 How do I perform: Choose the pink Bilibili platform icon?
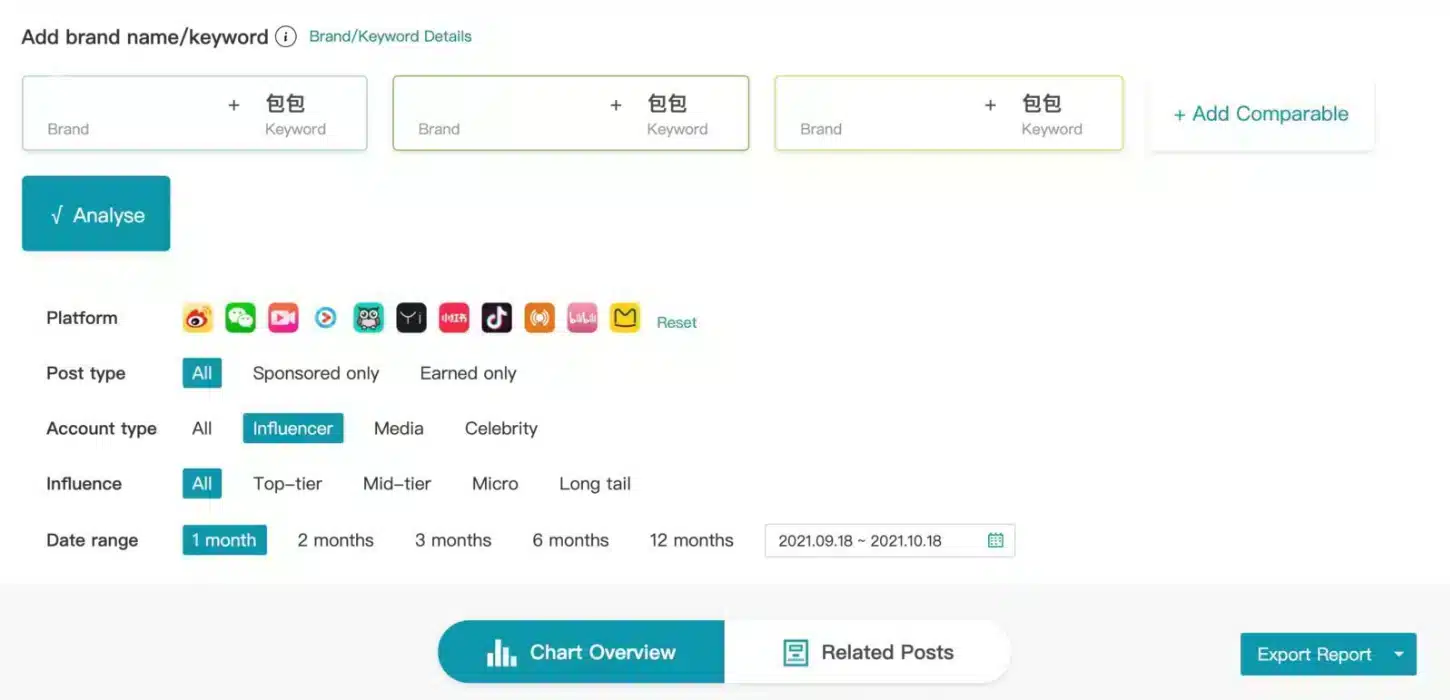tap(582, 318)
